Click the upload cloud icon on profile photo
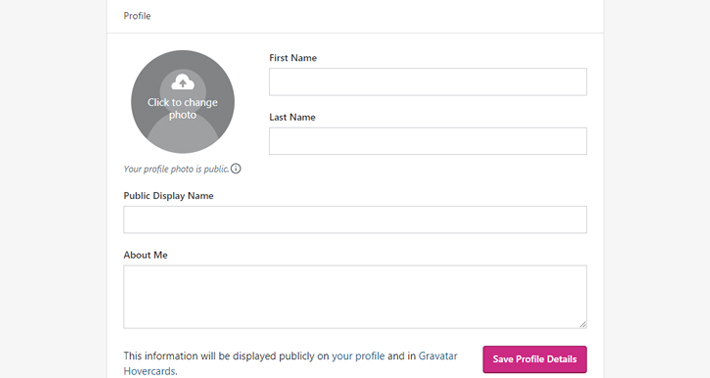This screenshot has height=378, width=710. (183, 82)
